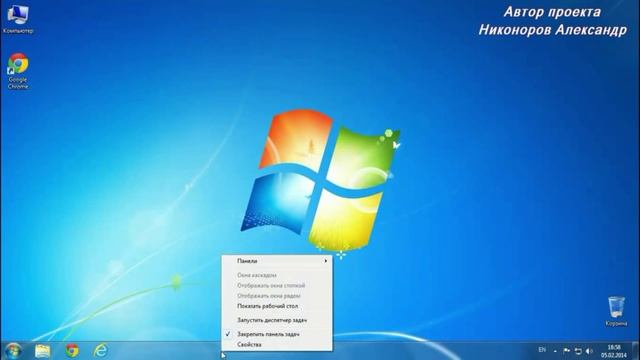Click the greyed-out Окна каскадом entry

coord(277,275)
